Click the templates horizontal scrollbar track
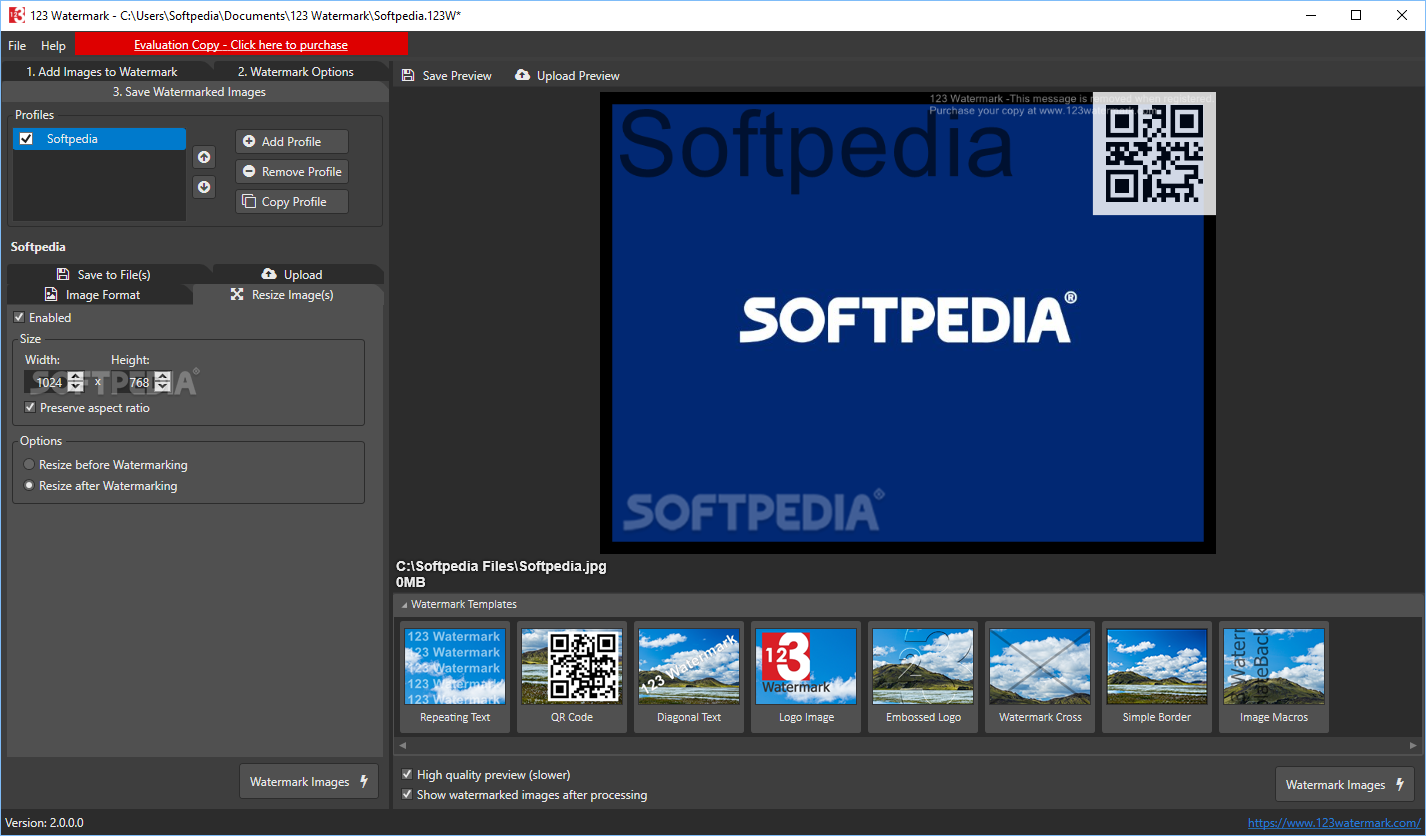 (908, 745)
